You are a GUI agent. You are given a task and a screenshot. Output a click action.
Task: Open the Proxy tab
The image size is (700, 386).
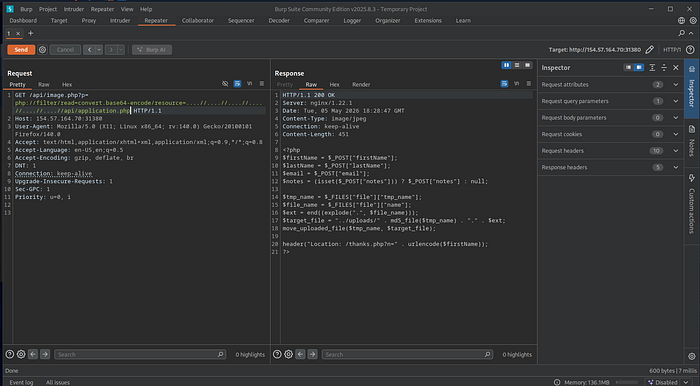click(x=88, y=21)
